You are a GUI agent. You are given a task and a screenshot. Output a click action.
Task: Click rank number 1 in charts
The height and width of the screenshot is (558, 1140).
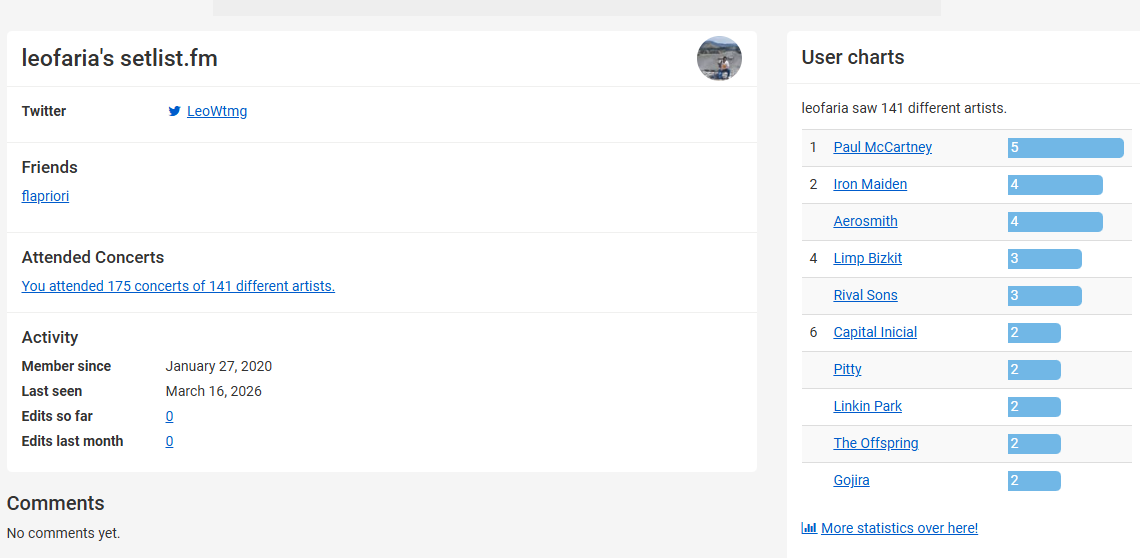point(814,148)
